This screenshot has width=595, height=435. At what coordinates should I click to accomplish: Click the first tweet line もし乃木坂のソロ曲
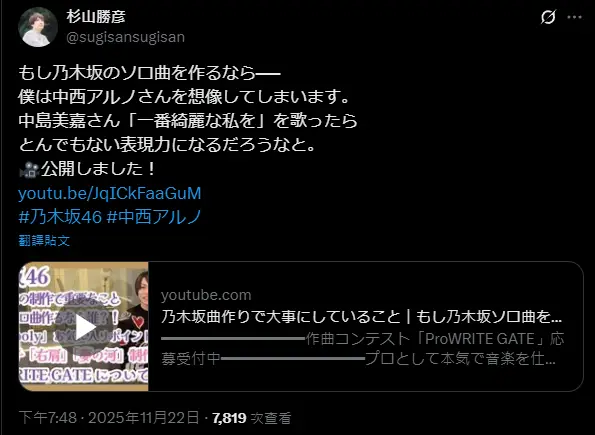point(149,73)
